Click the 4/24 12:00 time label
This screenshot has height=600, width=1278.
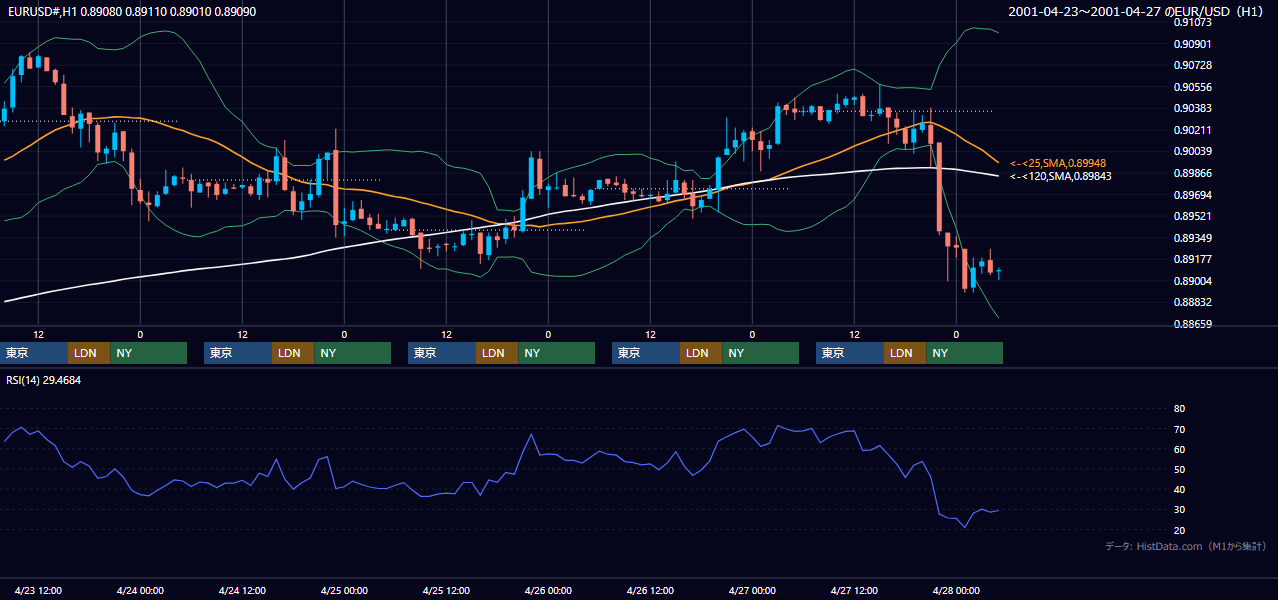(243, 590)
